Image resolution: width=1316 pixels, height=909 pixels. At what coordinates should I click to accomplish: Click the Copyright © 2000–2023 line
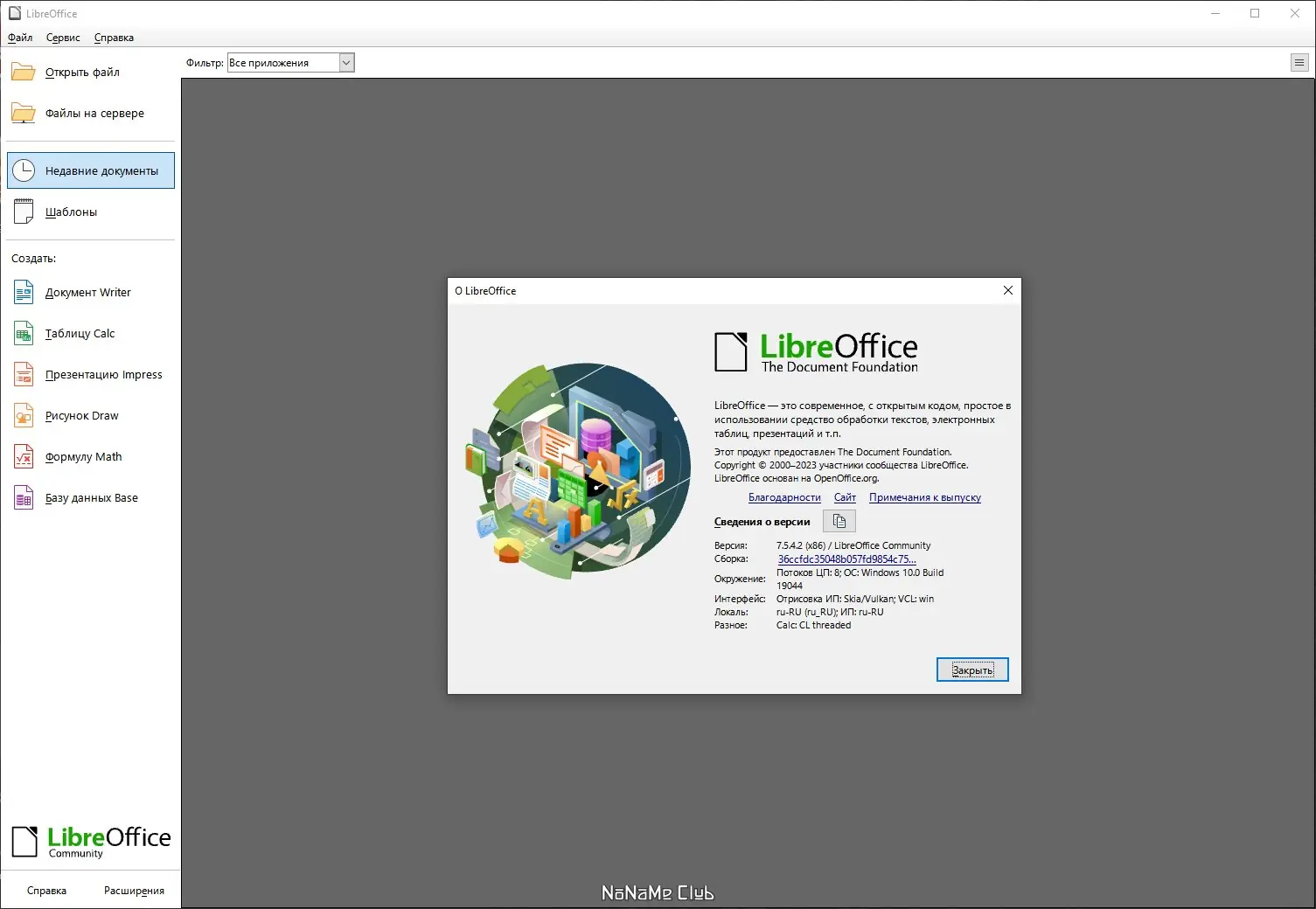pyautogui.click(x=841, y=465)
